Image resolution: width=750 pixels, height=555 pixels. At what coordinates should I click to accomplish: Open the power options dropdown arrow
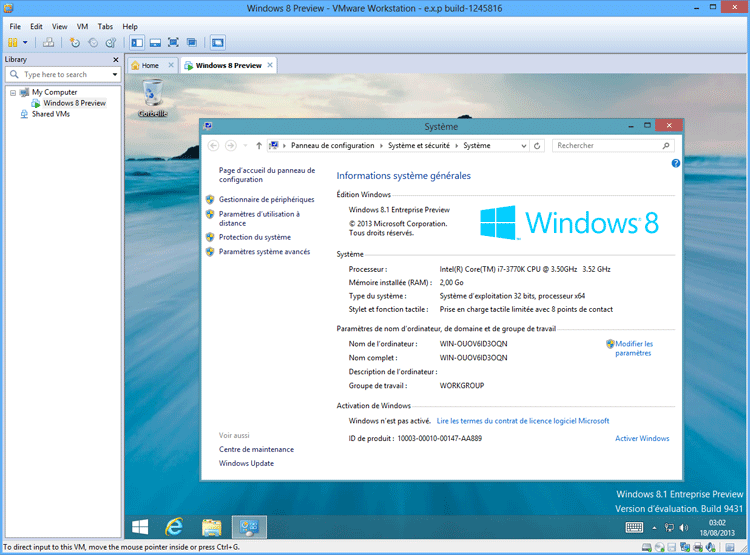click(25, 43)
